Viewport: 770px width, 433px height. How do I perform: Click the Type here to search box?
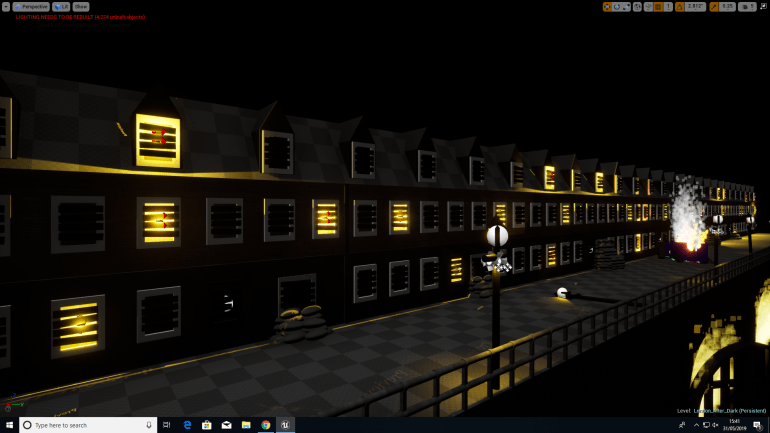pyautogui.click(x=88, y=425)
